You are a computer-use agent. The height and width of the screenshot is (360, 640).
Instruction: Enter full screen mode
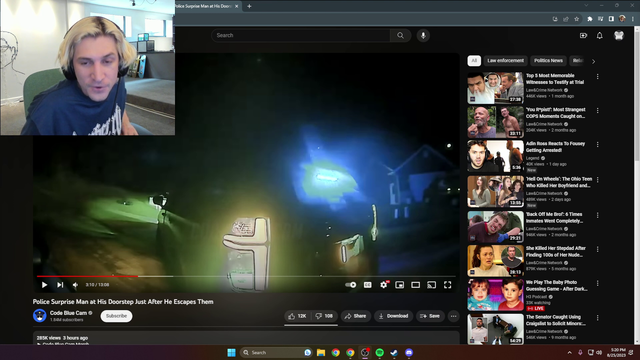(x=448, y=285)
